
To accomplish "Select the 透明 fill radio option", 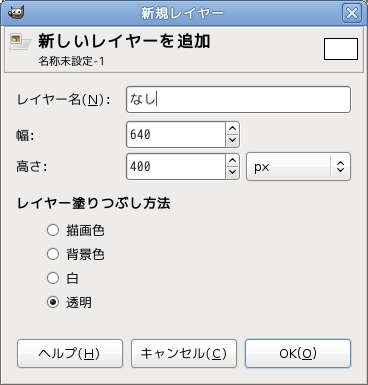I will point(53,302).
